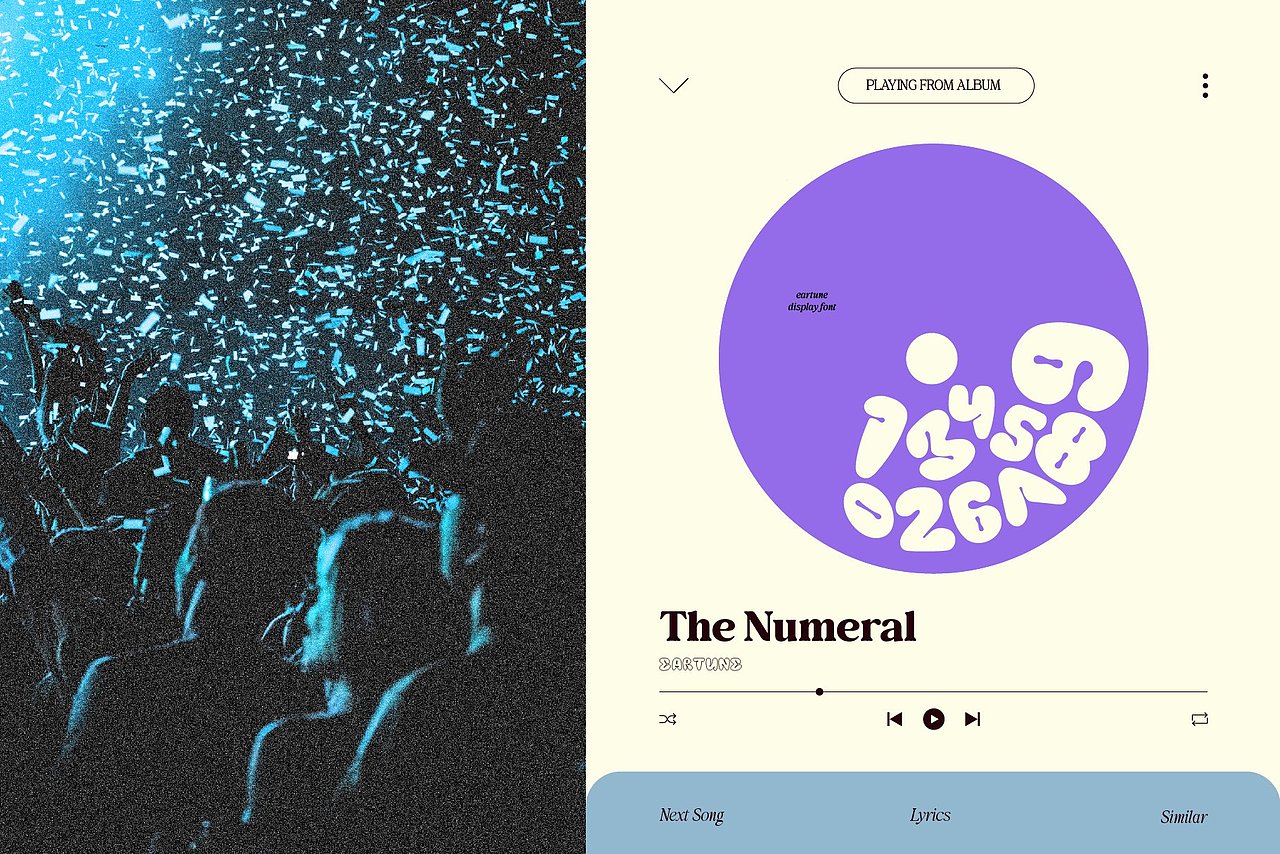Screen dimensions: 1280x854
Task: Select the purple circular album artwork
Action: click(x=933, y=358)
